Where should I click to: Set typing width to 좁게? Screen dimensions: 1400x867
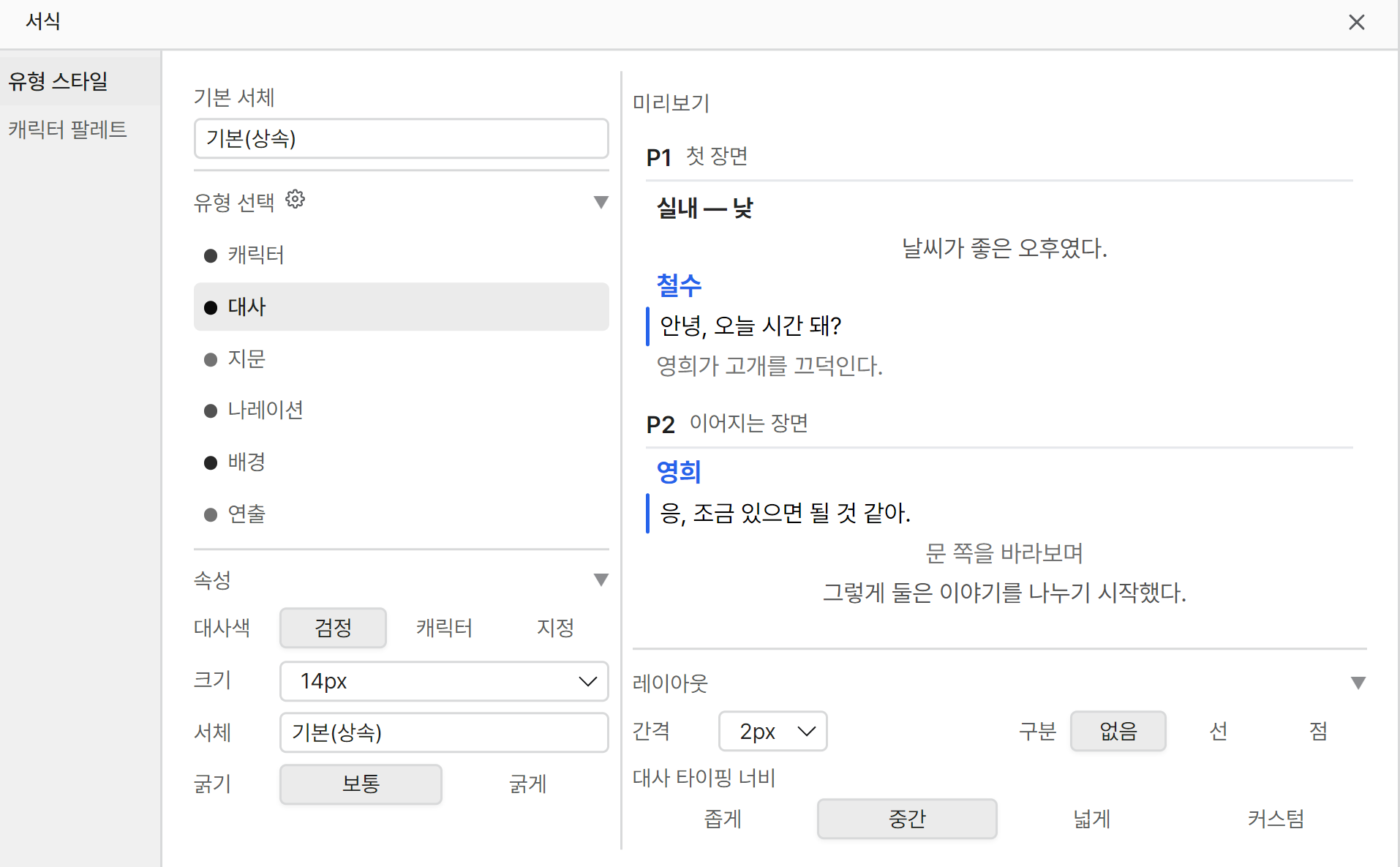pos(723,819)
